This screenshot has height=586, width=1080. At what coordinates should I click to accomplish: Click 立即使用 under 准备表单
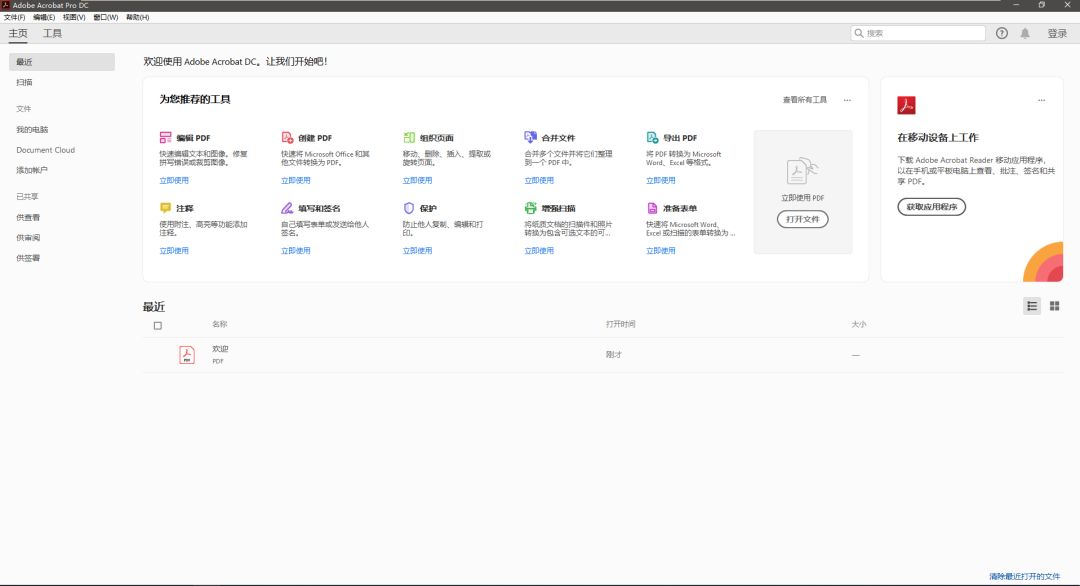click(x=661, y=251)
